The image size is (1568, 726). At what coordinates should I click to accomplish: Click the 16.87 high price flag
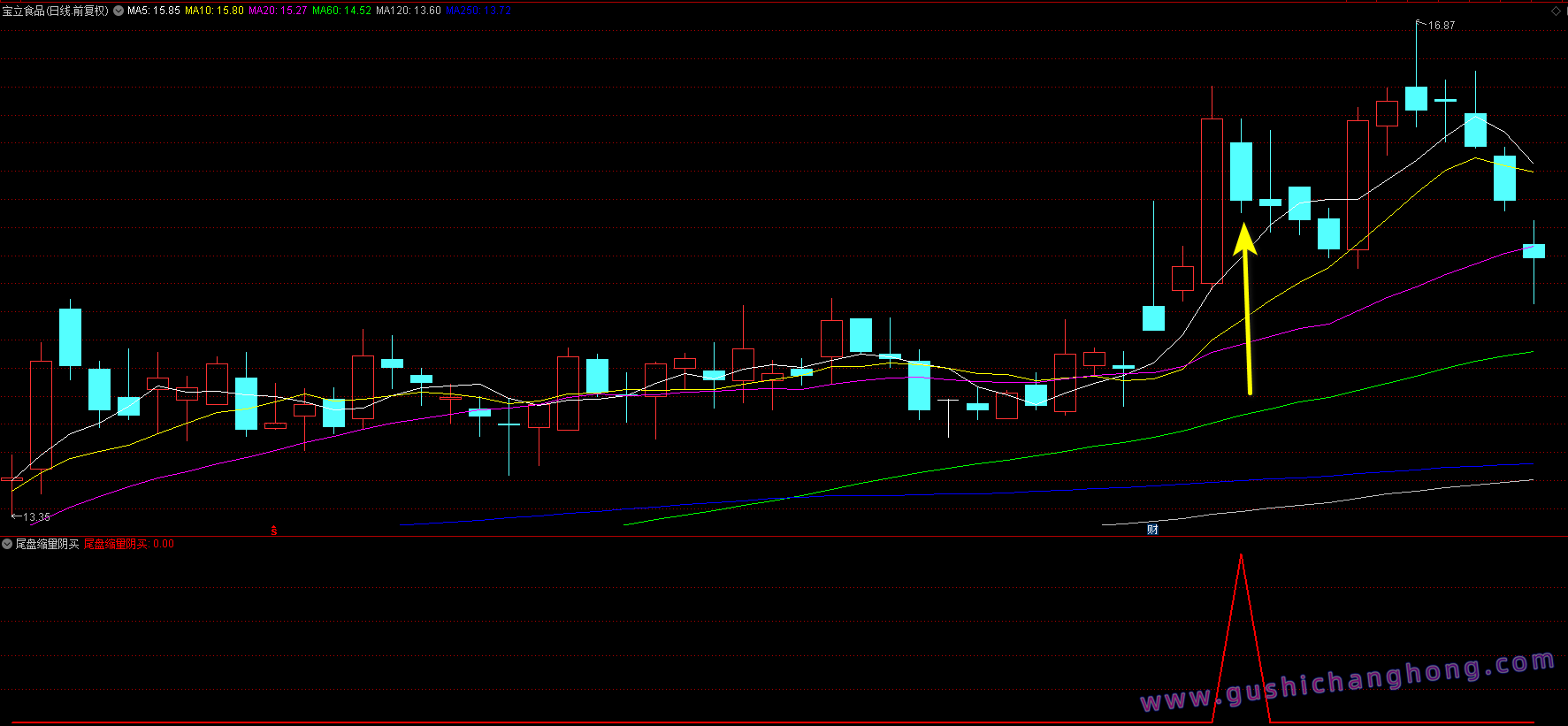[x=1440, y=26]
